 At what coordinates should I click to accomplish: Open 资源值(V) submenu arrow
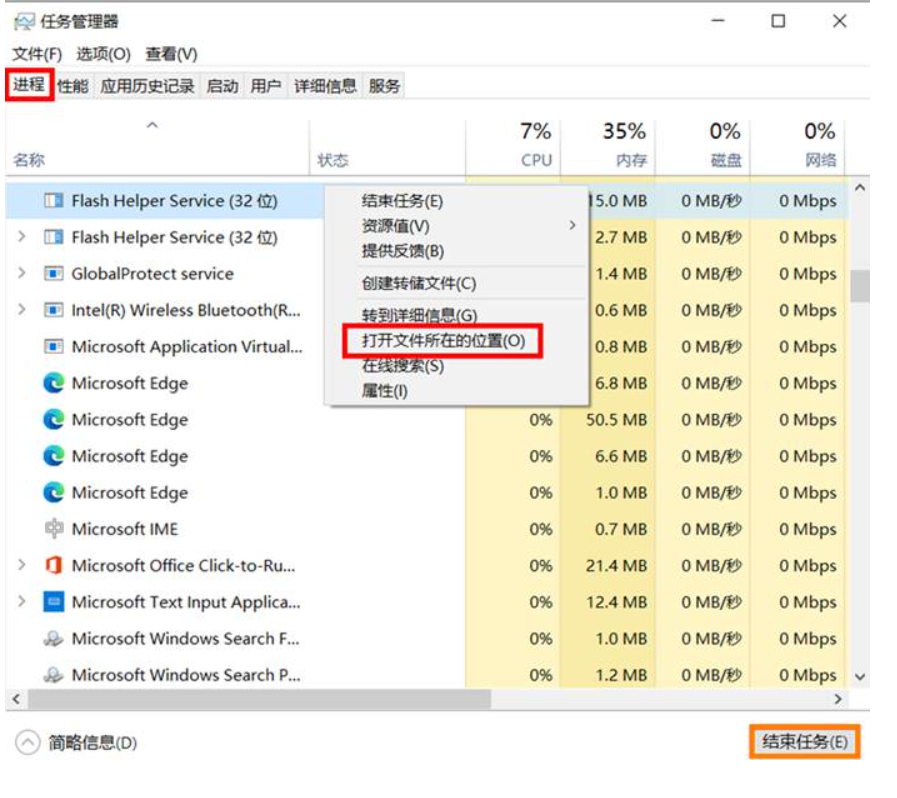point(572,225)
